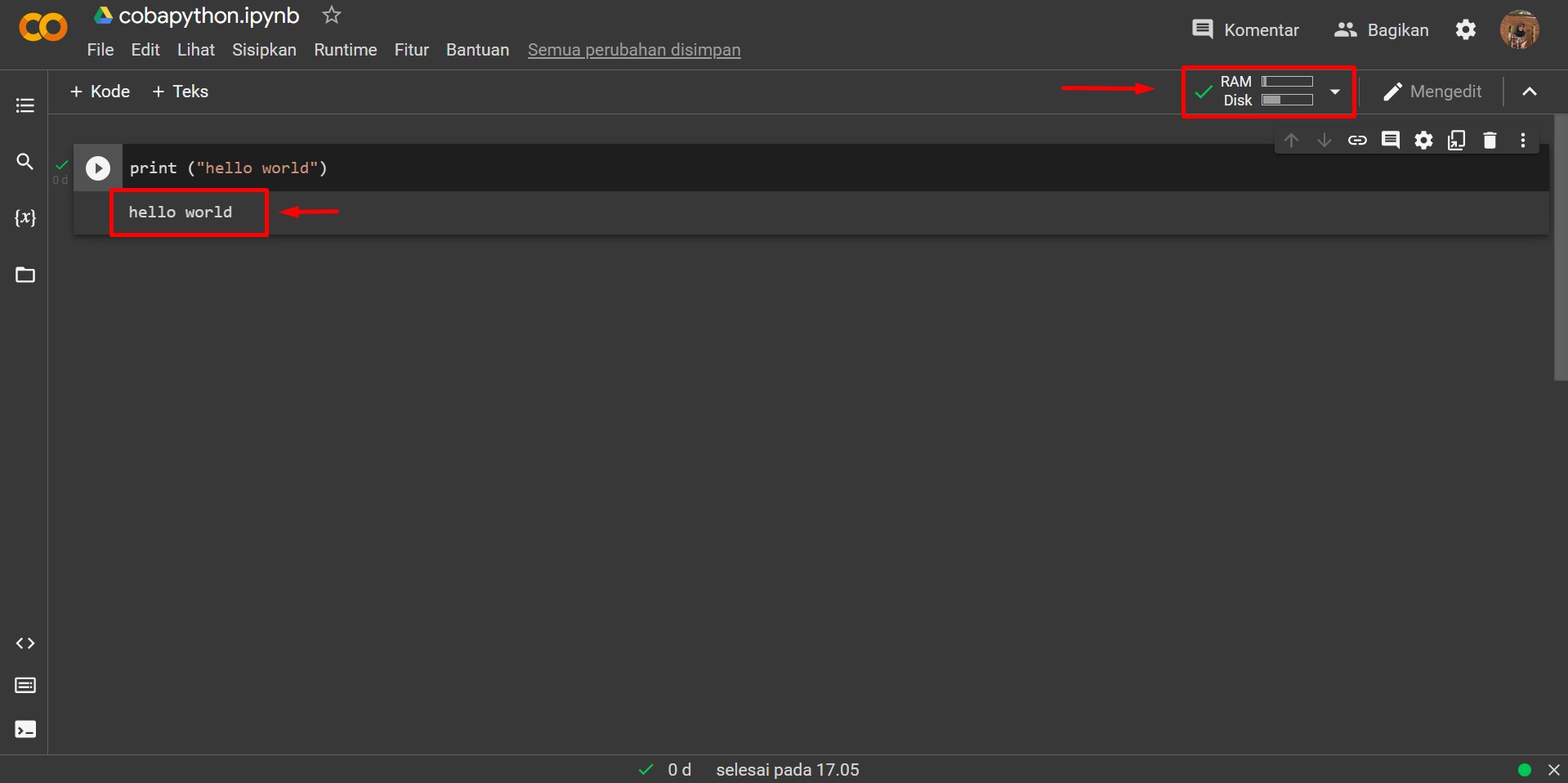This screenshot has height=783, width=1568.
Task: Open the search and replace sidebar icon
Action: coord(25,162)
